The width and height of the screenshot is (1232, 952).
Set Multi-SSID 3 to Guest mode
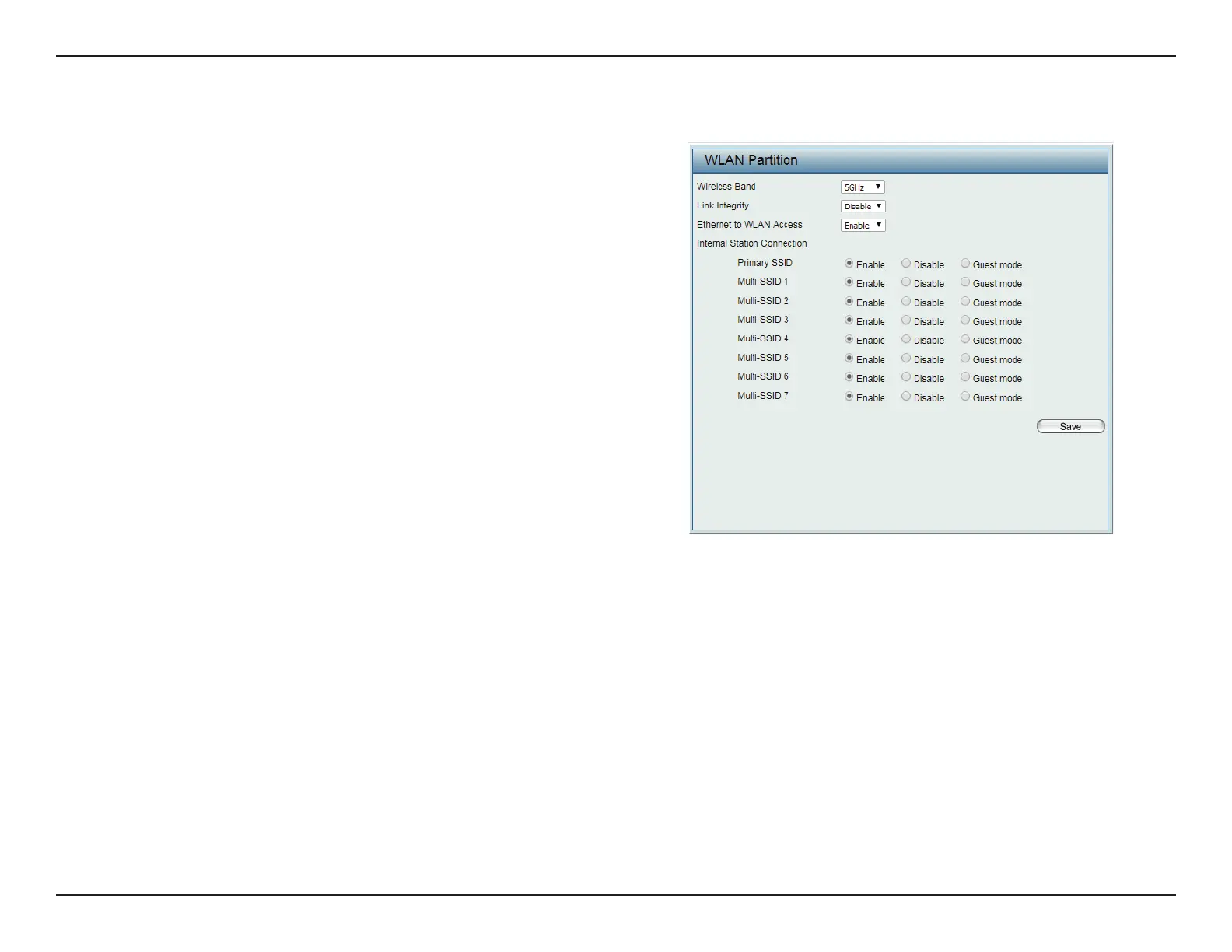(x=965, y=320)
